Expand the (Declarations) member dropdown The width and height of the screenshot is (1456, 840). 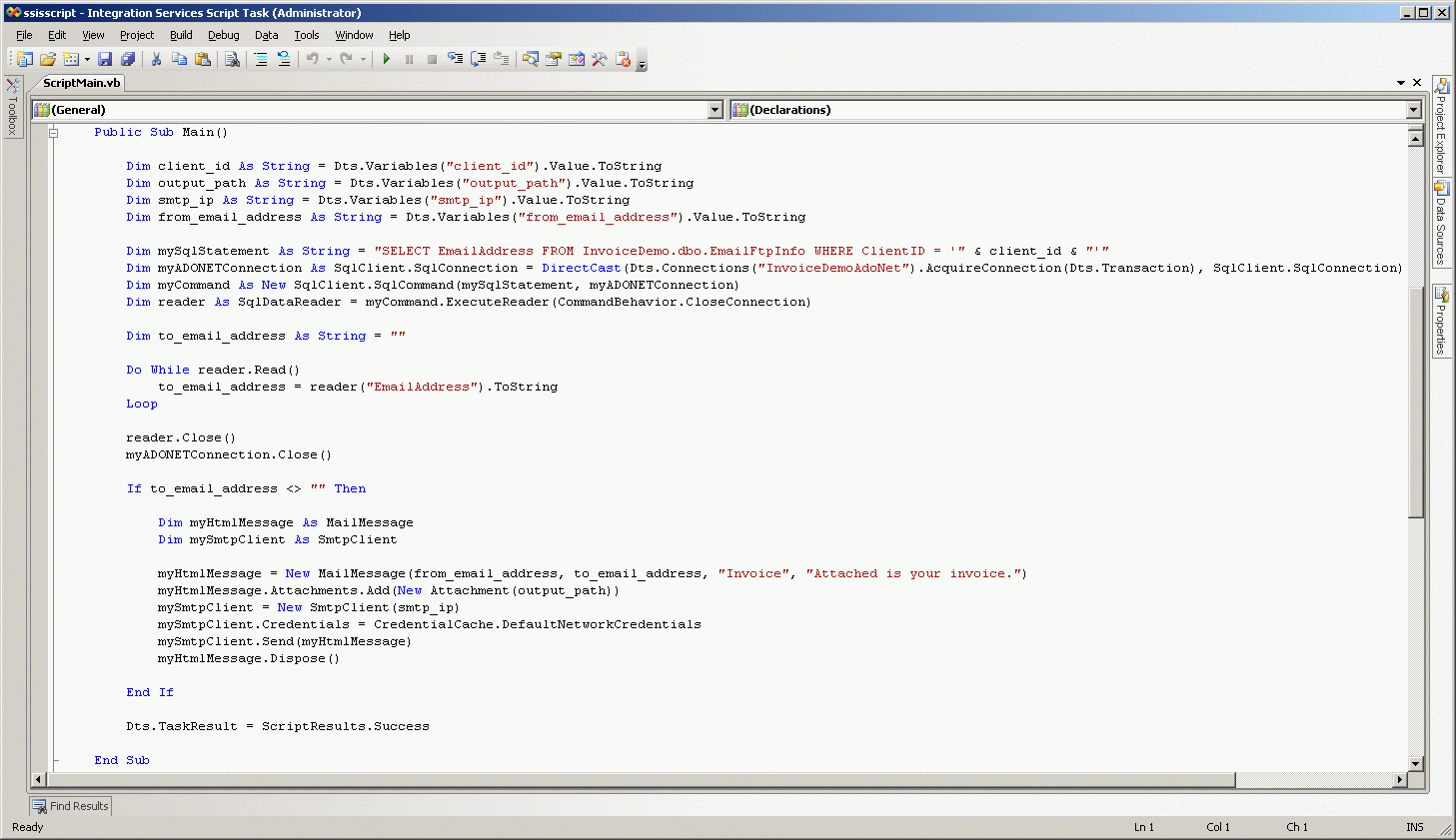[x=1413, y=110]
